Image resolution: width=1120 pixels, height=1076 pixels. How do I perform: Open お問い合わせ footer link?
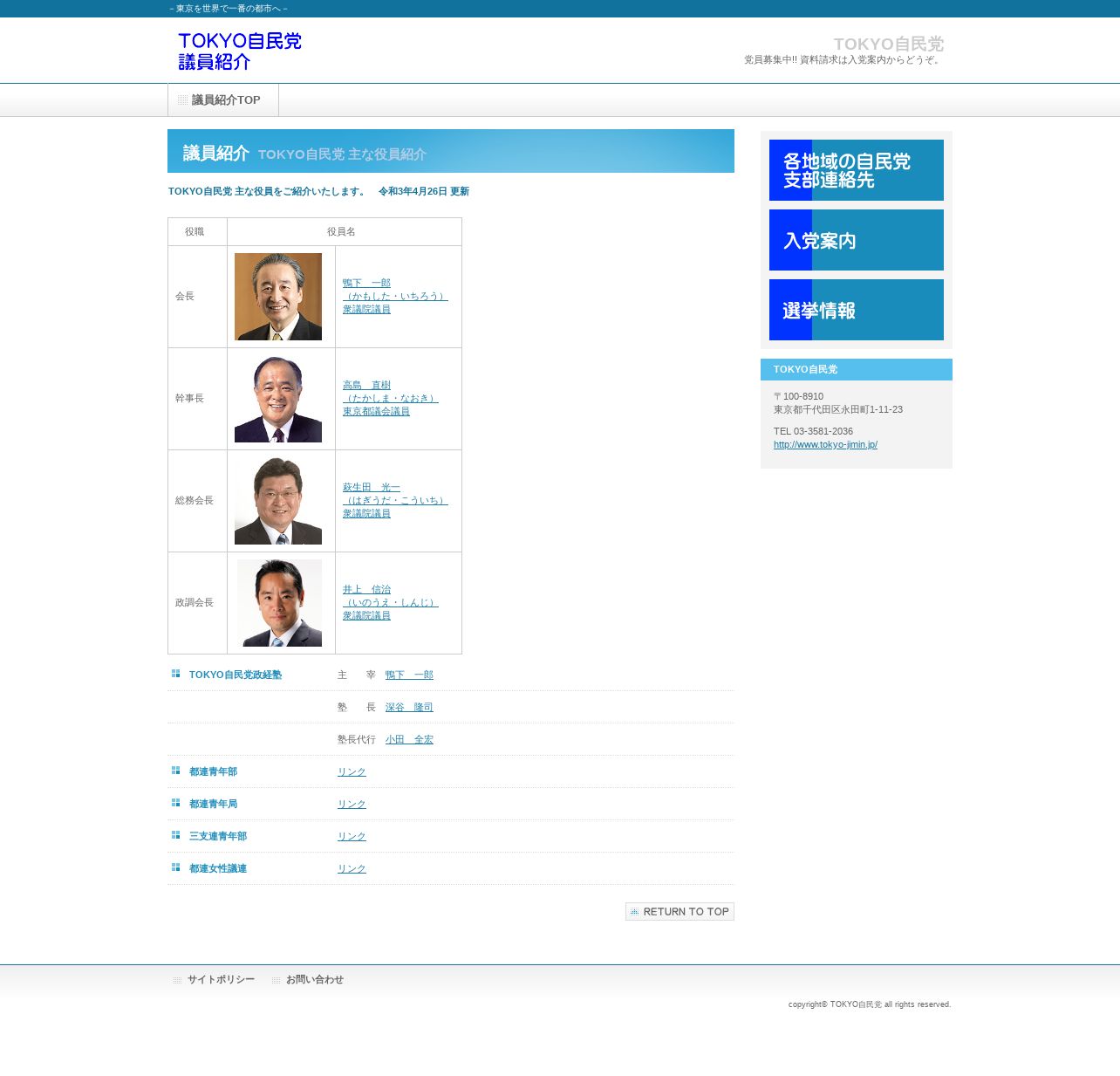314,979
